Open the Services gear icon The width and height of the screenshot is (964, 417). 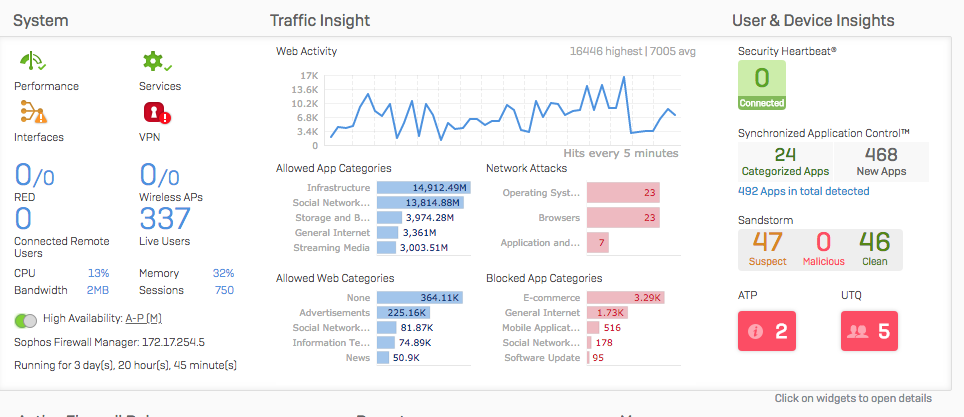pos(157,61)
